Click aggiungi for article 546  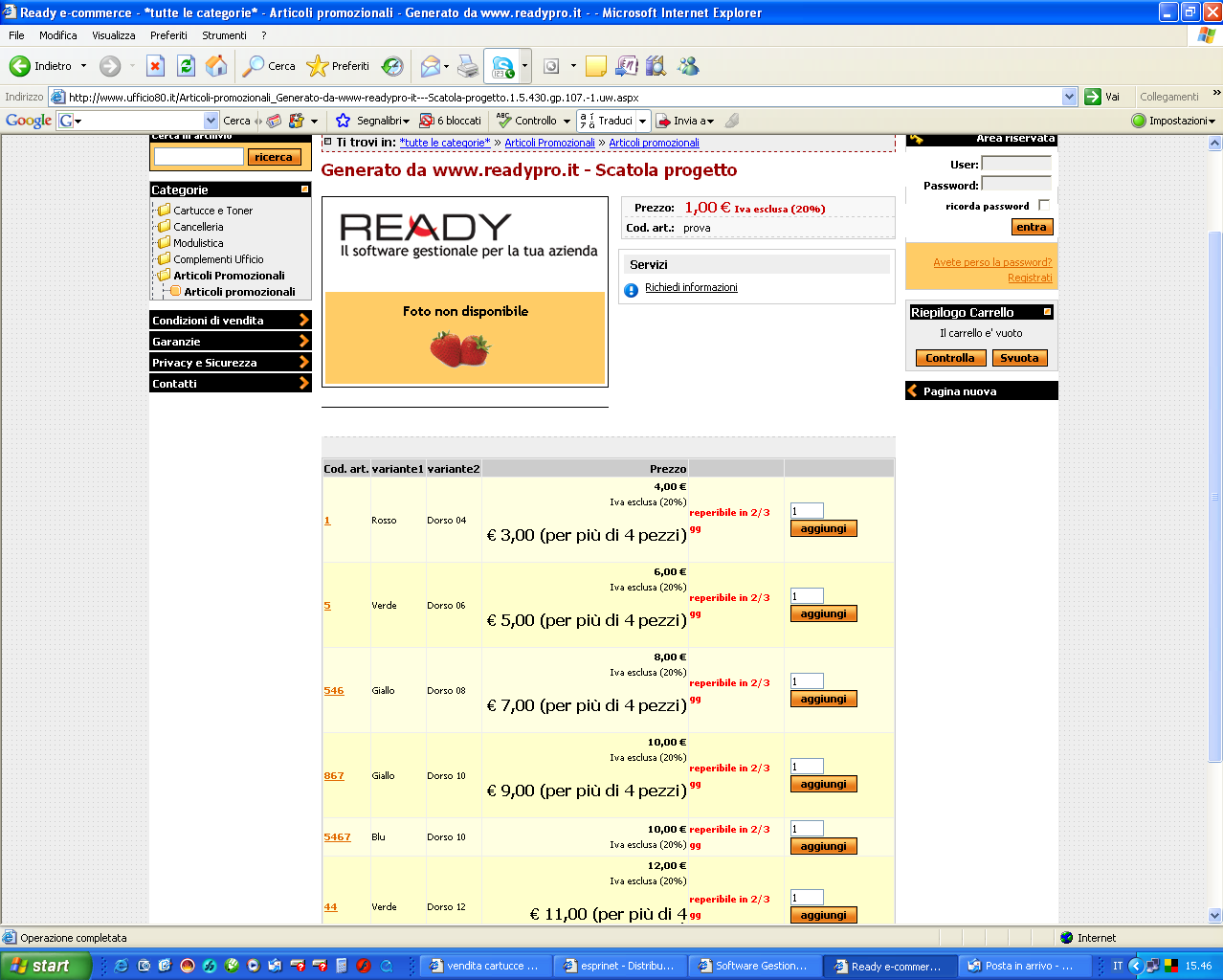(824, 699)
